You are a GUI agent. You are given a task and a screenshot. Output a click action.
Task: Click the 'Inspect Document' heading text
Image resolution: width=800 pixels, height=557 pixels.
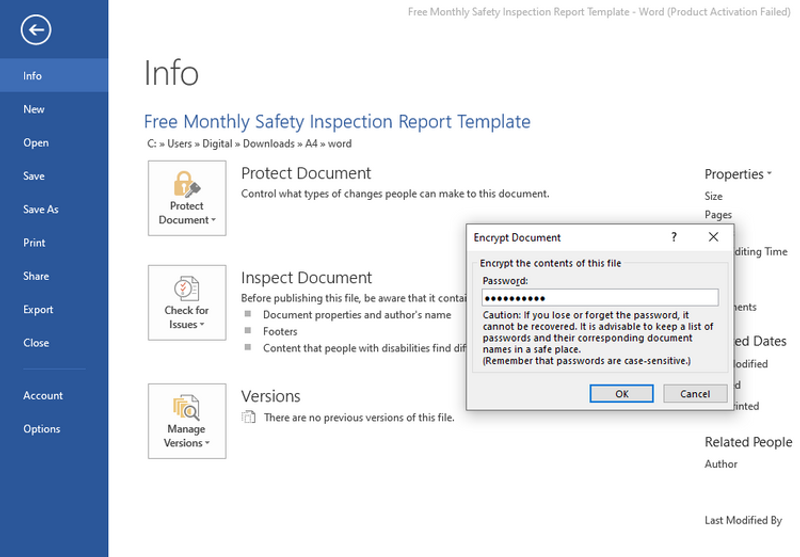point(306,277)
